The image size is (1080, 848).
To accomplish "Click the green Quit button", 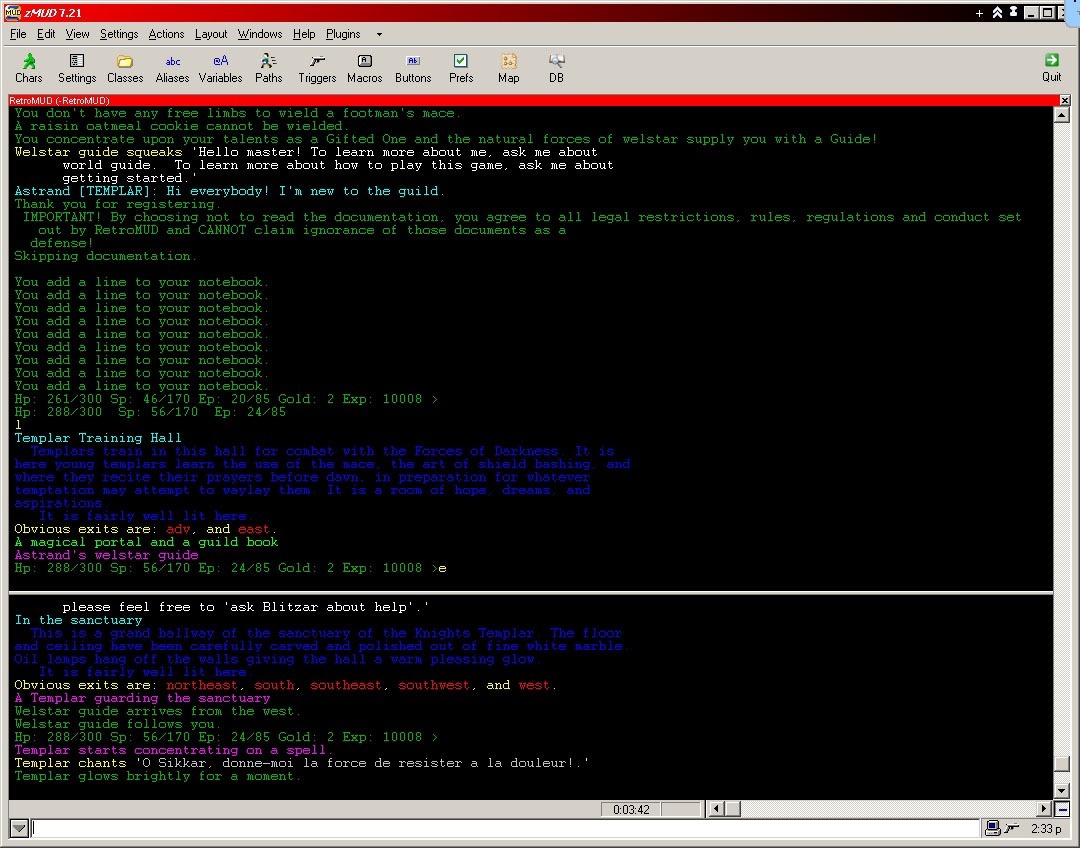I will click(1051, 68).
